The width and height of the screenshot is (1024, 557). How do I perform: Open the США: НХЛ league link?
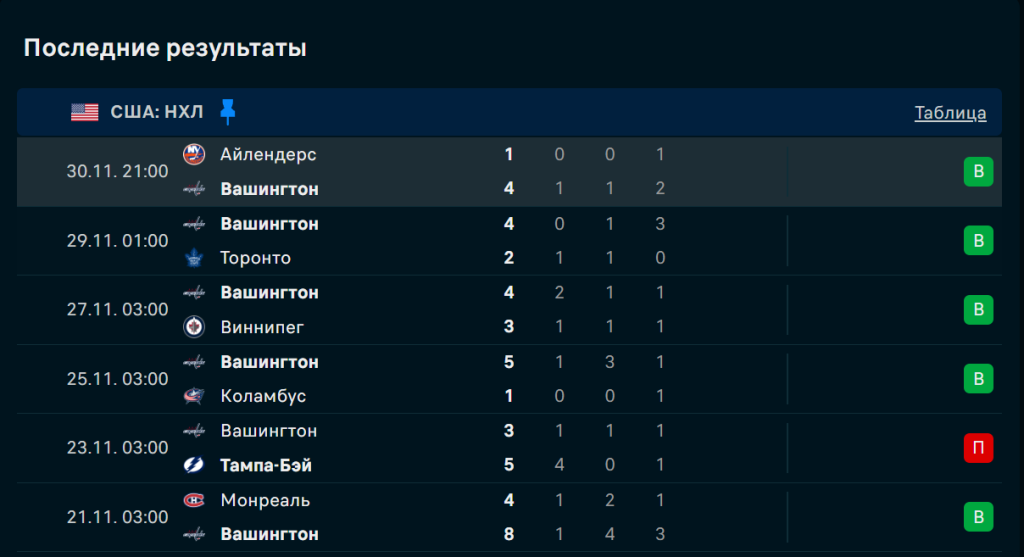(x=157, y=113)
